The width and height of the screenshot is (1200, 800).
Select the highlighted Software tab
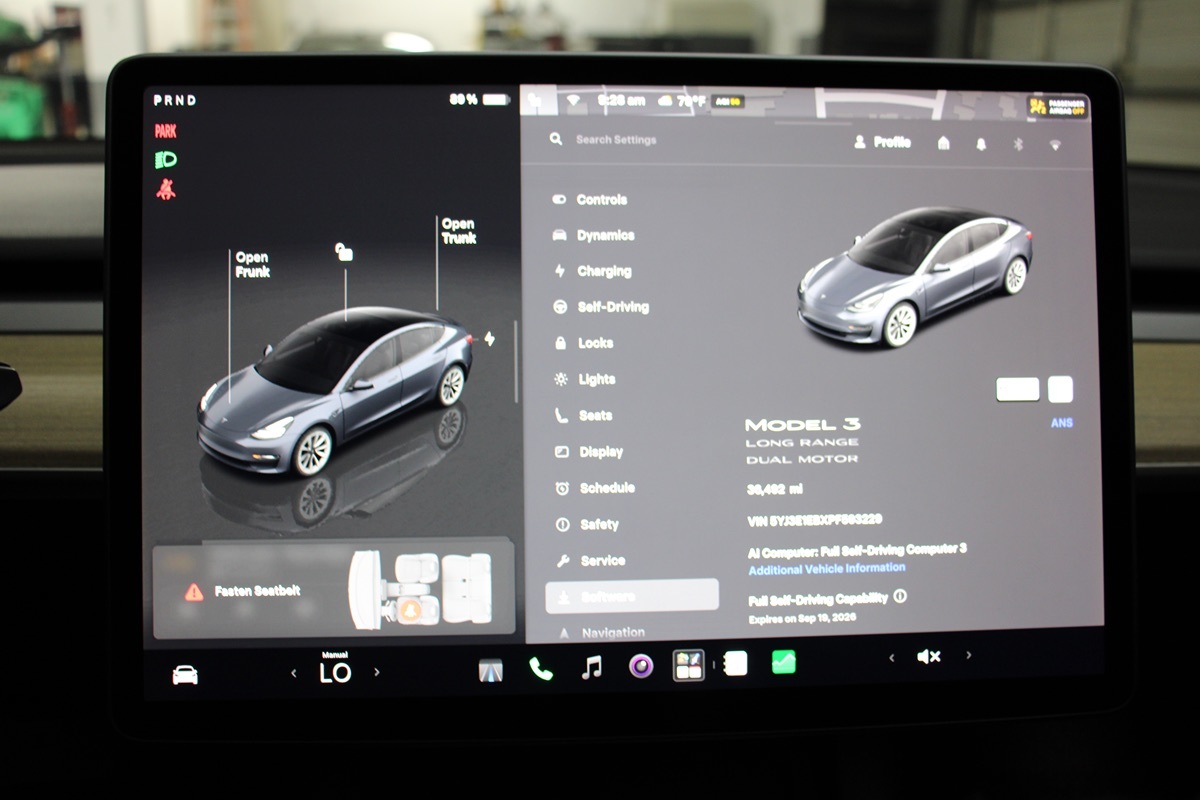[x=632, y=596]
